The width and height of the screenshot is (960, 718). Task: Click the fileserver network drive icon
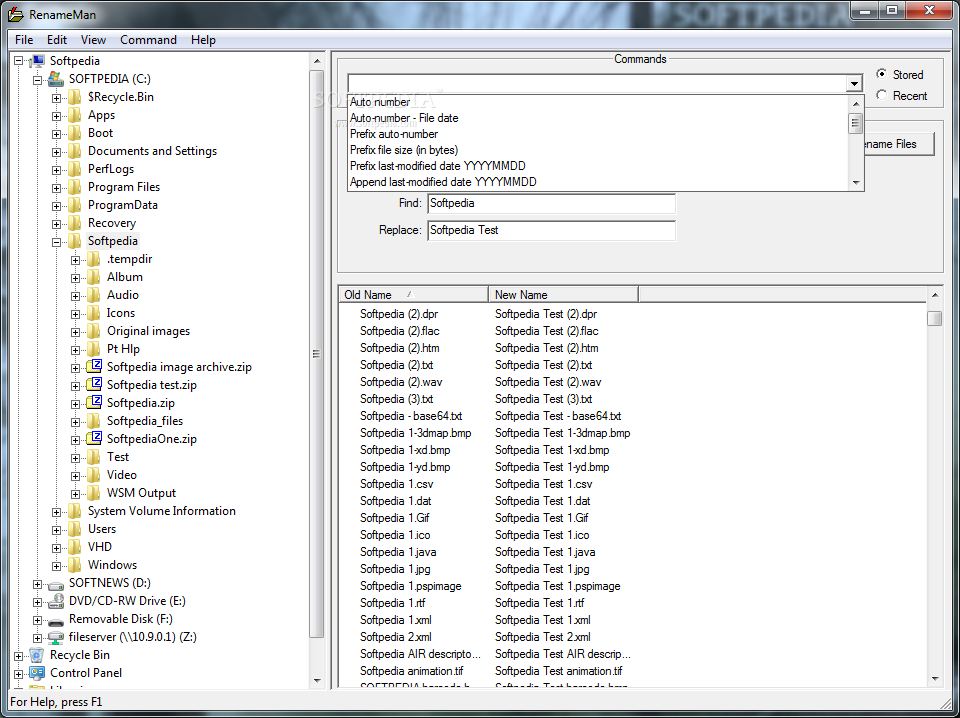pos(56,637)
